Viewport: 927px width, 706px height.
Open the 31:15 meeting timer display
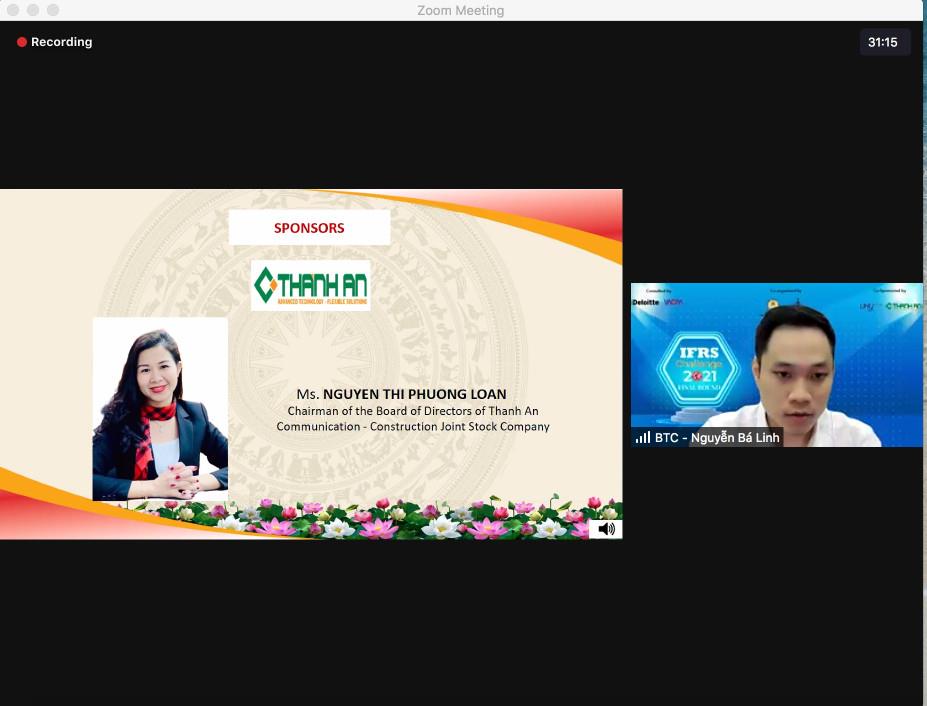[883, 42]
